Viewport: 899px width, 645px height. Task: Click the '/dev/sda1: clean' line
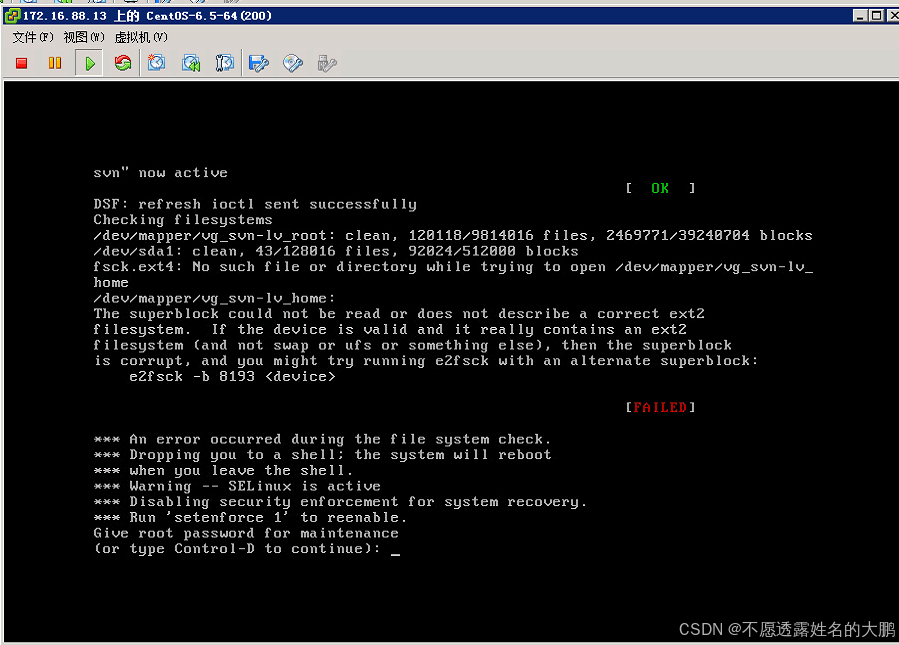coord(336,251)
